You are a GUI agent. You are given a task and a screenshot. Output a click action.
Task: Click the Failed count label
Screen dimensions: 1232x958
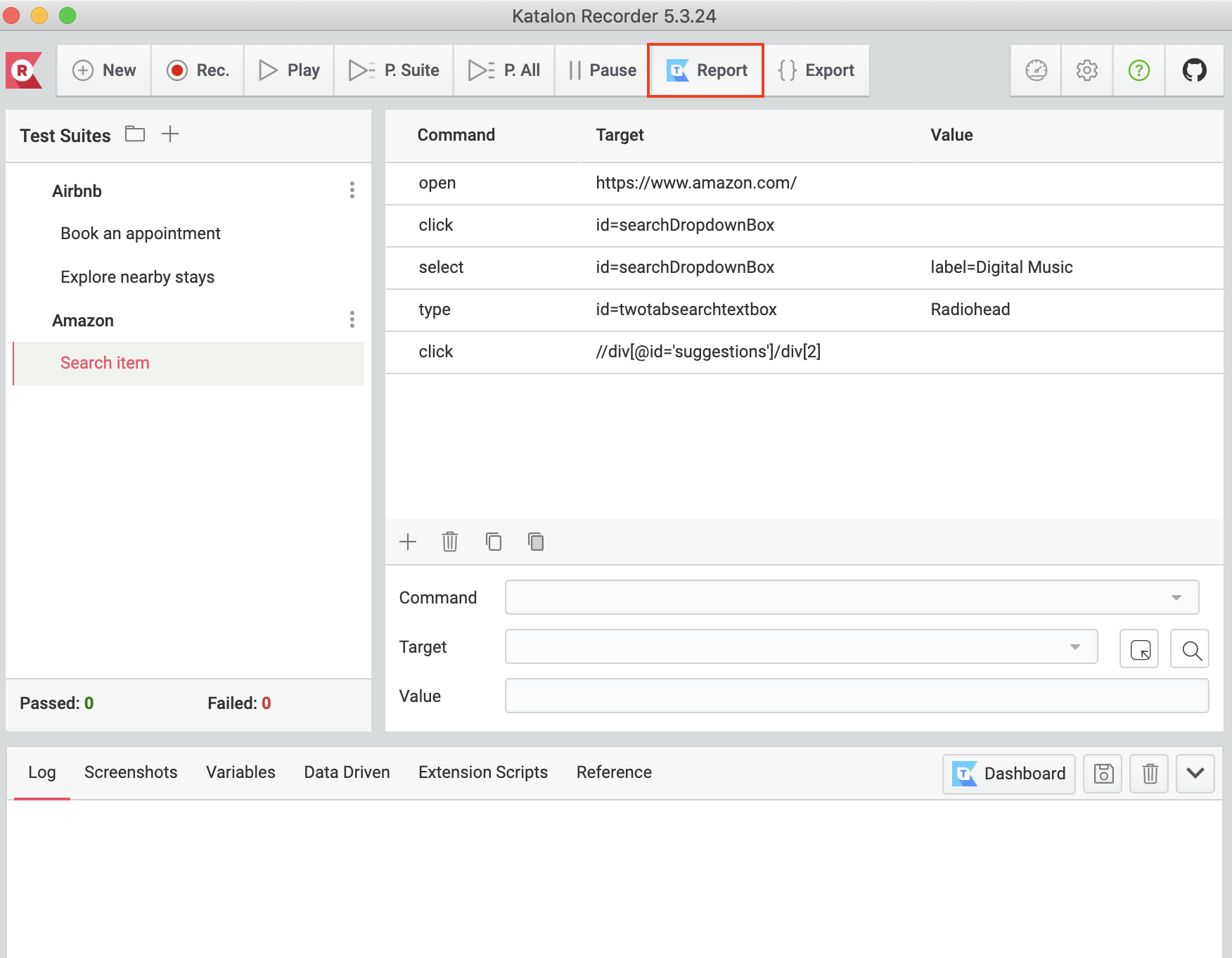click(x=239, y=703)
